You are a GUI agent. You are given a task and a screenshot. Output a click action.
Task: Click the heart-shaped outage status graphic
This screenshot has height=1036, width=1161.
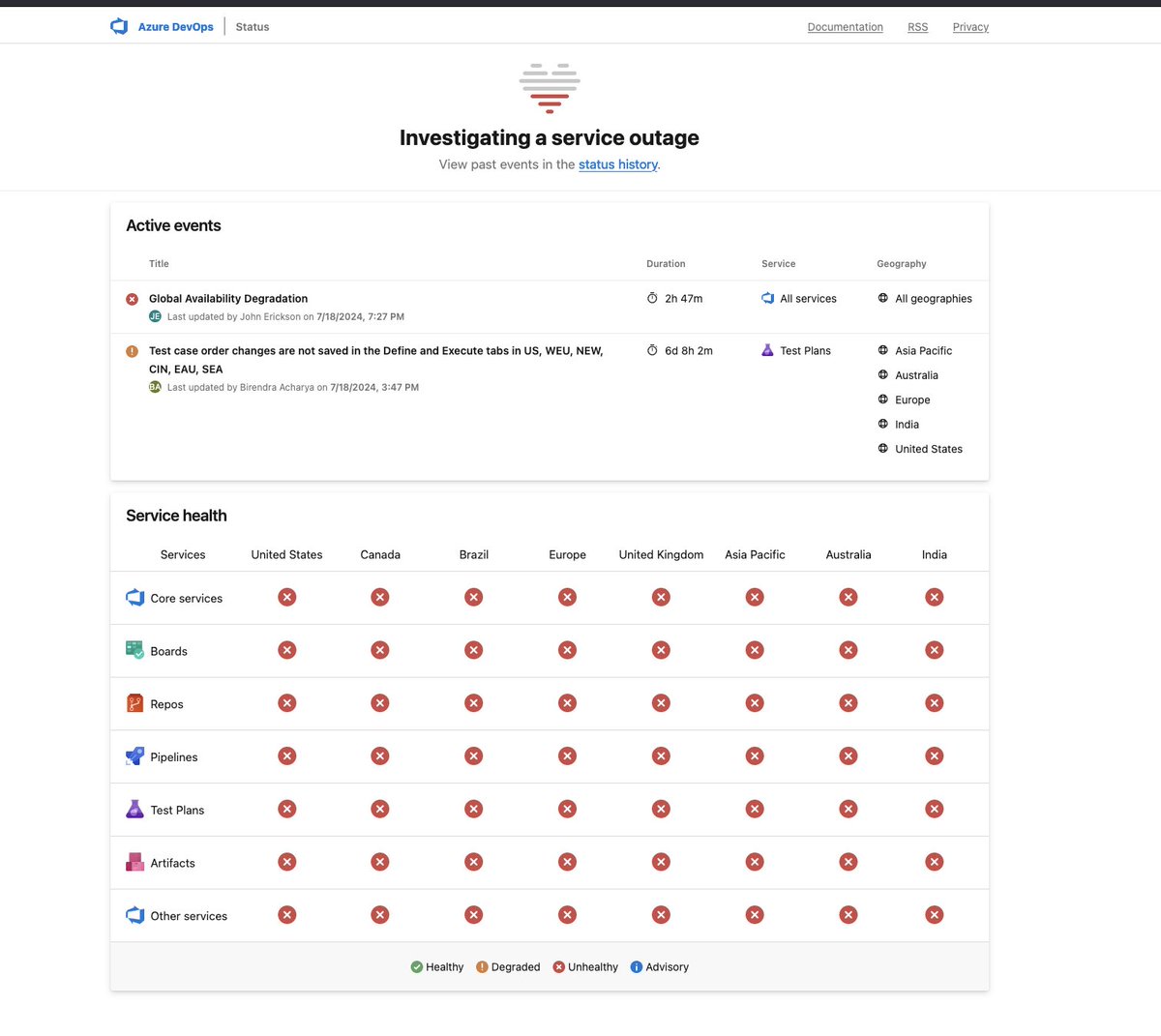pos(550,88)
